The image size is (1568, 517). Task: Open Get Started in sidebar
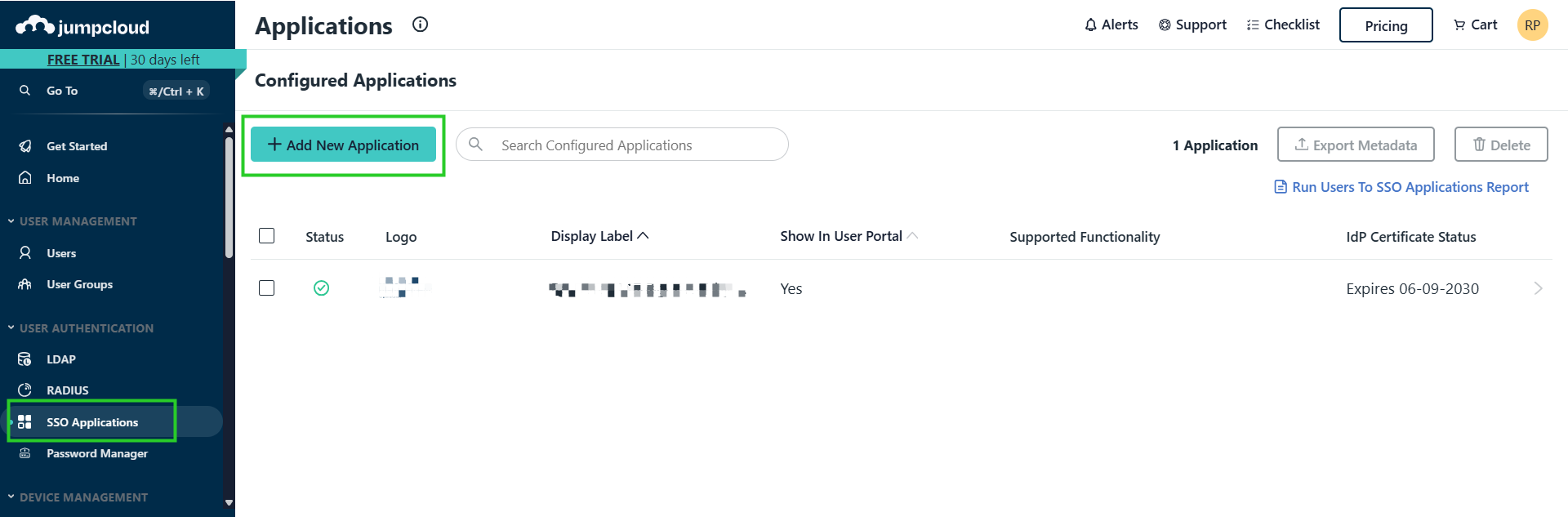[x=77, y=146]
